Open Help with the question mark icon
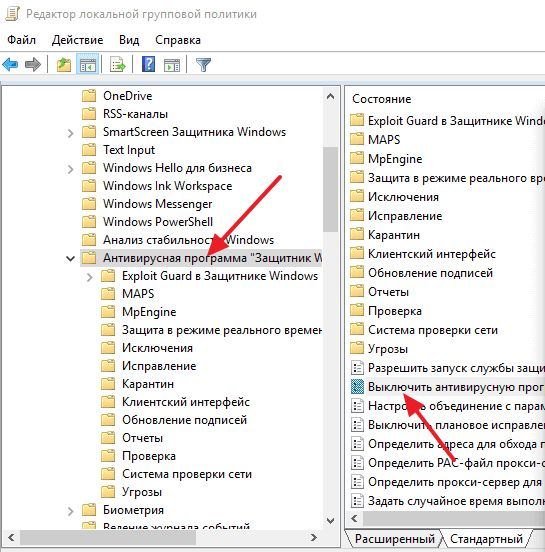Screen dimensions: 545x552 [148, 64]
